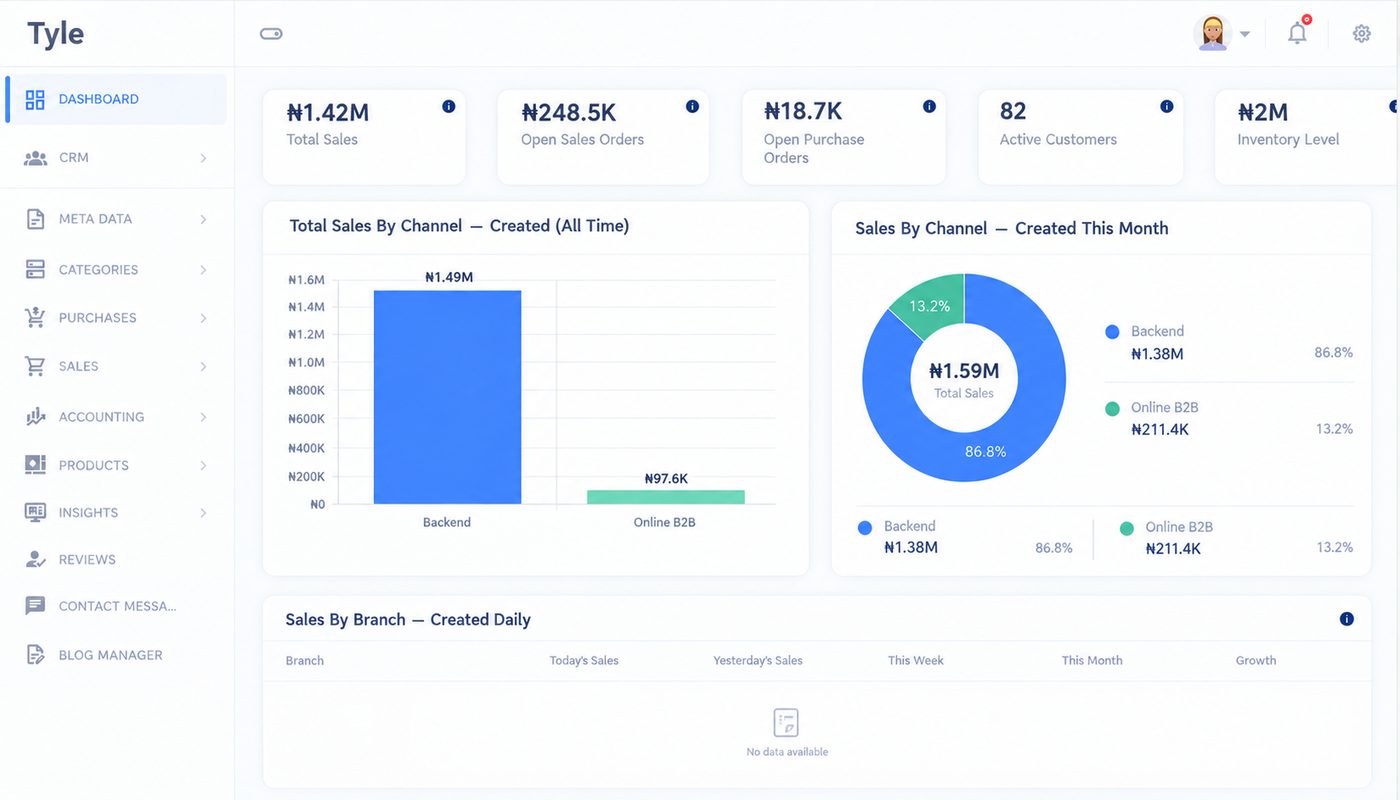The height and width of the screenshot is (800, 1400).
Task: Click the user profile avatar
Action: (1213, 33)
